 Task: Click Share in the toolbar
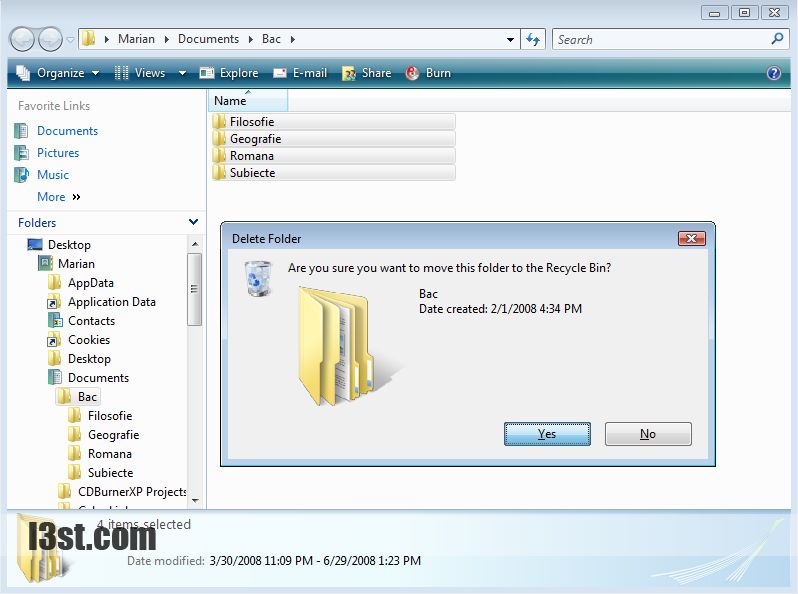point(366,73)
